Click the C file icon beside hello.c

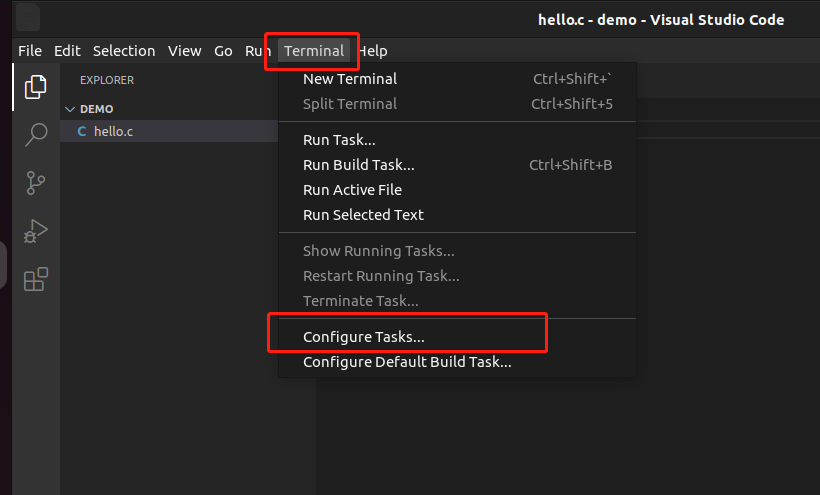(x=82, y=131)
